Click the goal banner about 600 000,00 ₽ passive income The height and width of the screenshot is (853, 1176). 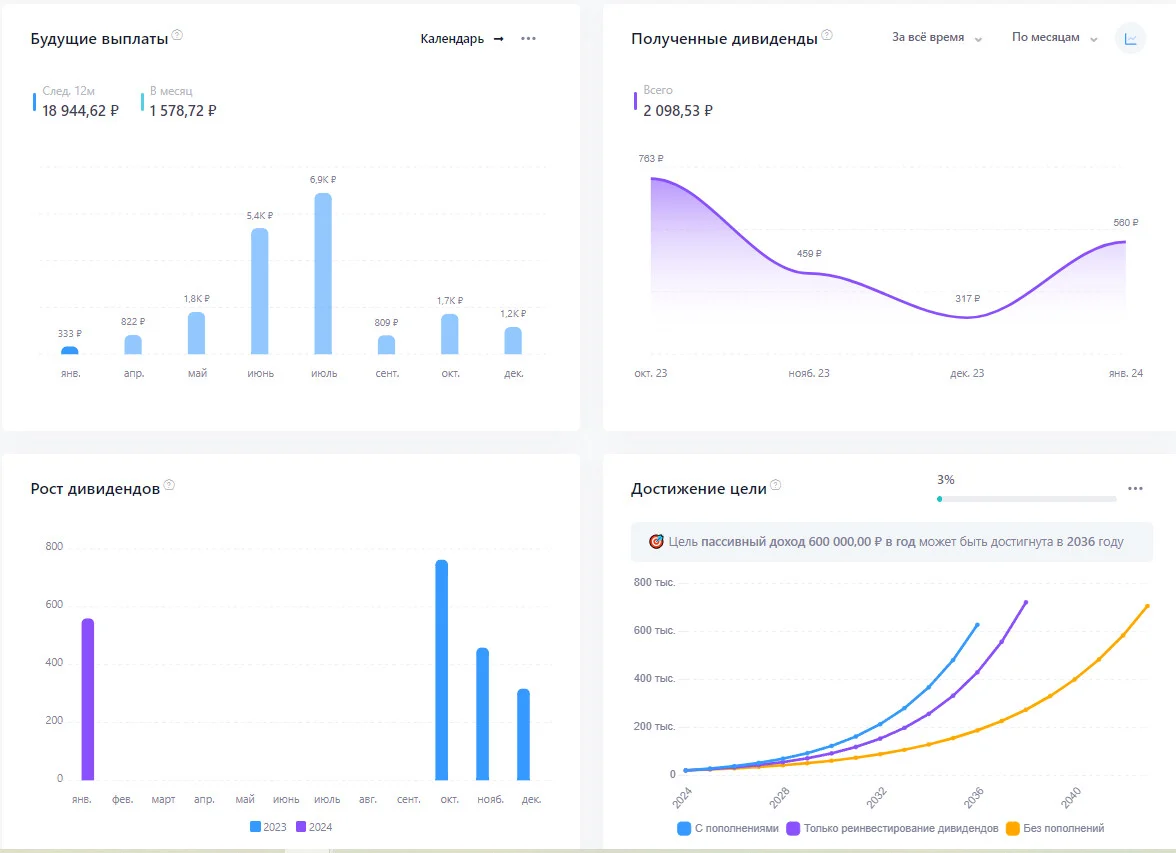892,542
